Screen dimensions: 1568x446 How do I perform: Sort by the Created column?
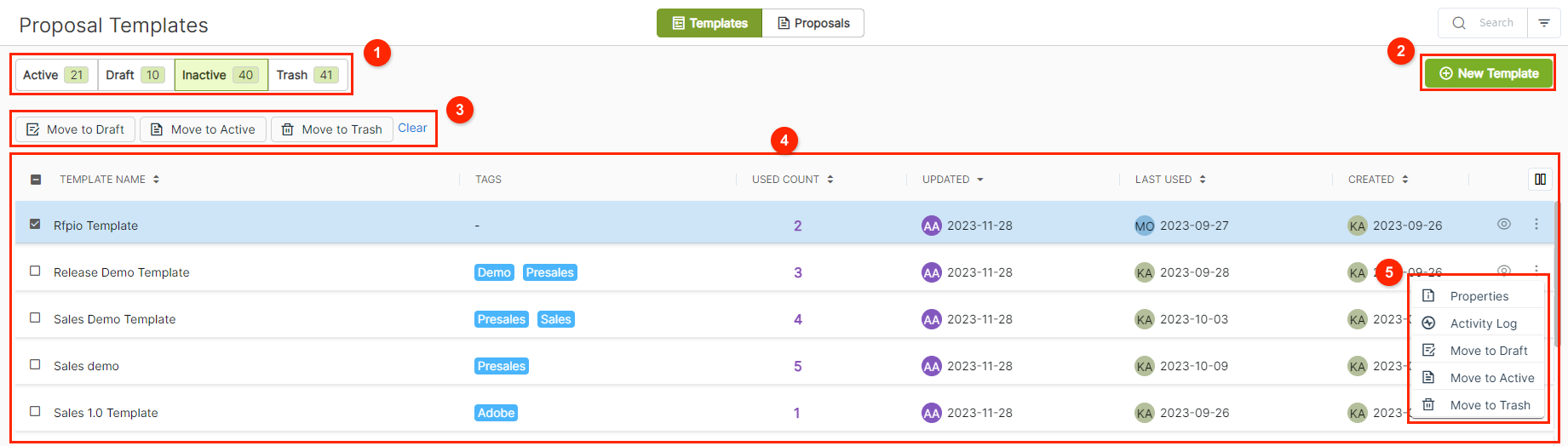1378,180
